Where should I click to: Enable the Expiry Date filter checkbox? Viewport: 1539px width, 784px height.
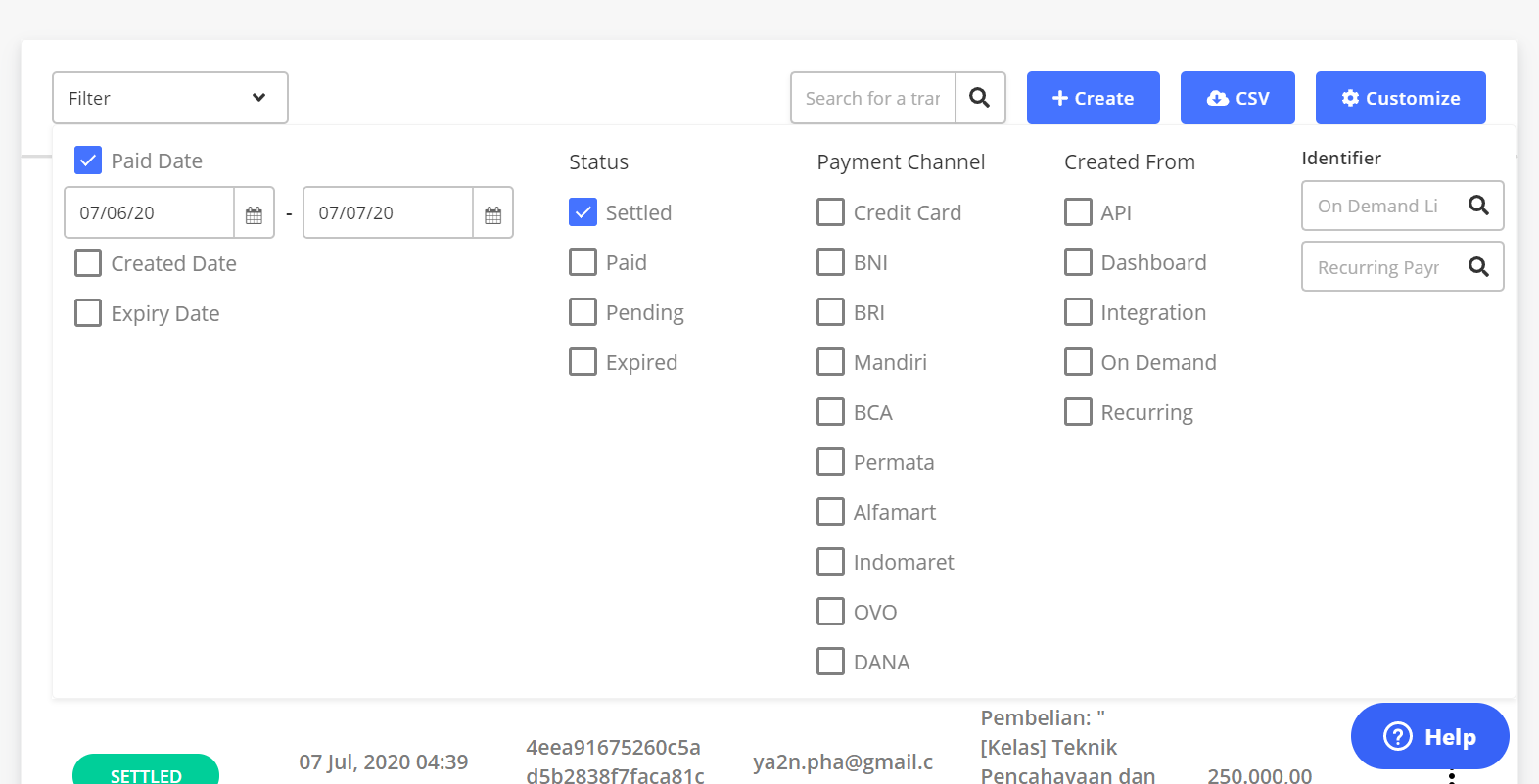click(88, 313)
